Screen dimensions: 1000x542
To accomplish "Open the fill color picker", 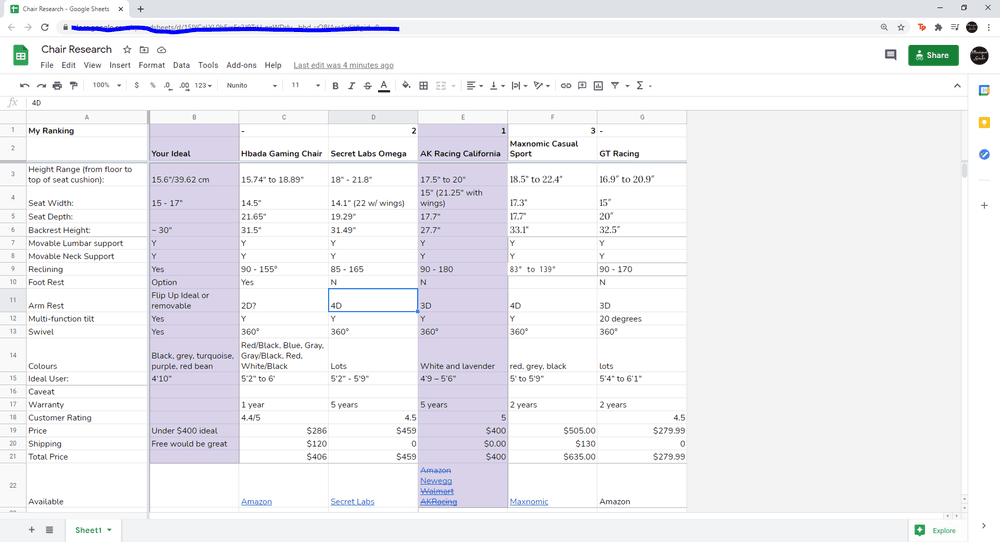I will (x=406, y=85).
